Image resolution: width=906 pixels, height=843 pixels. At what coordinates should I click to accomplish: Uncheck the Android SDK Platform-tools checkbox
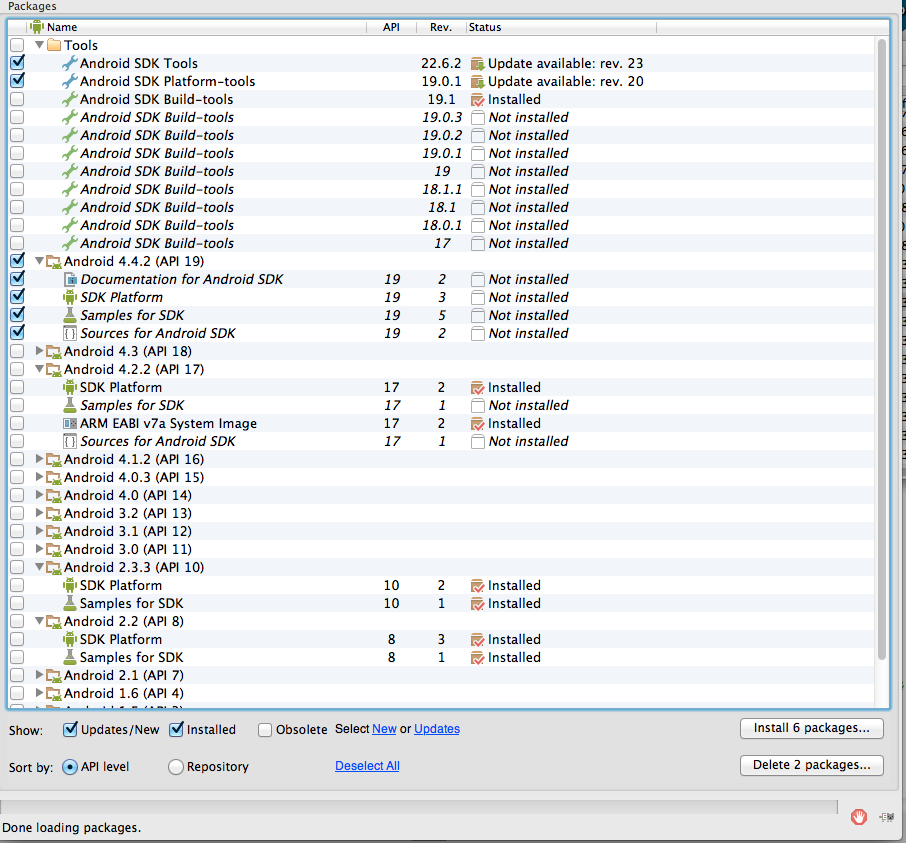point(17,81)
